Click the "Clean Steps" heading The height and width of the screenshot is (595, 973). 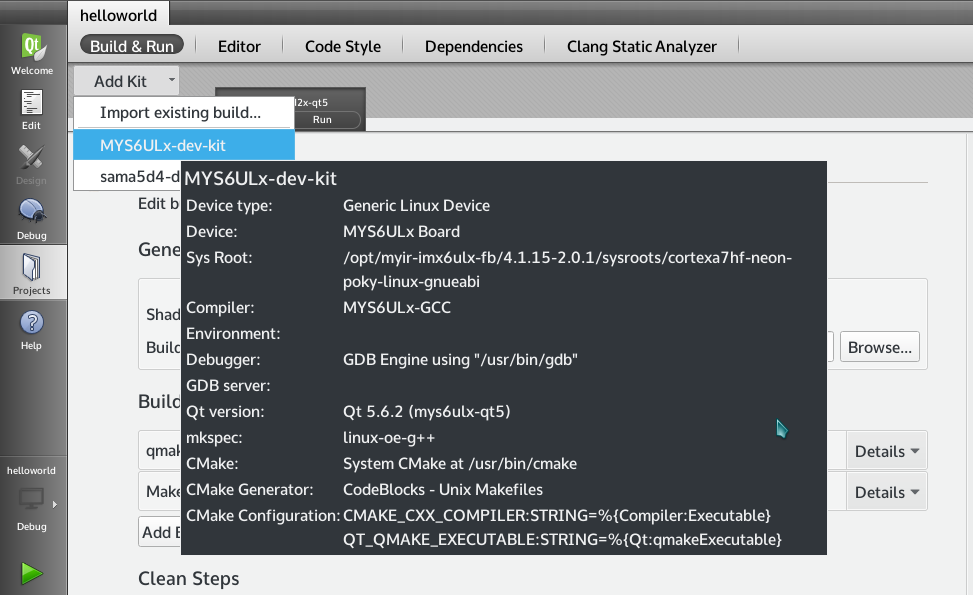tap(189, 578)
